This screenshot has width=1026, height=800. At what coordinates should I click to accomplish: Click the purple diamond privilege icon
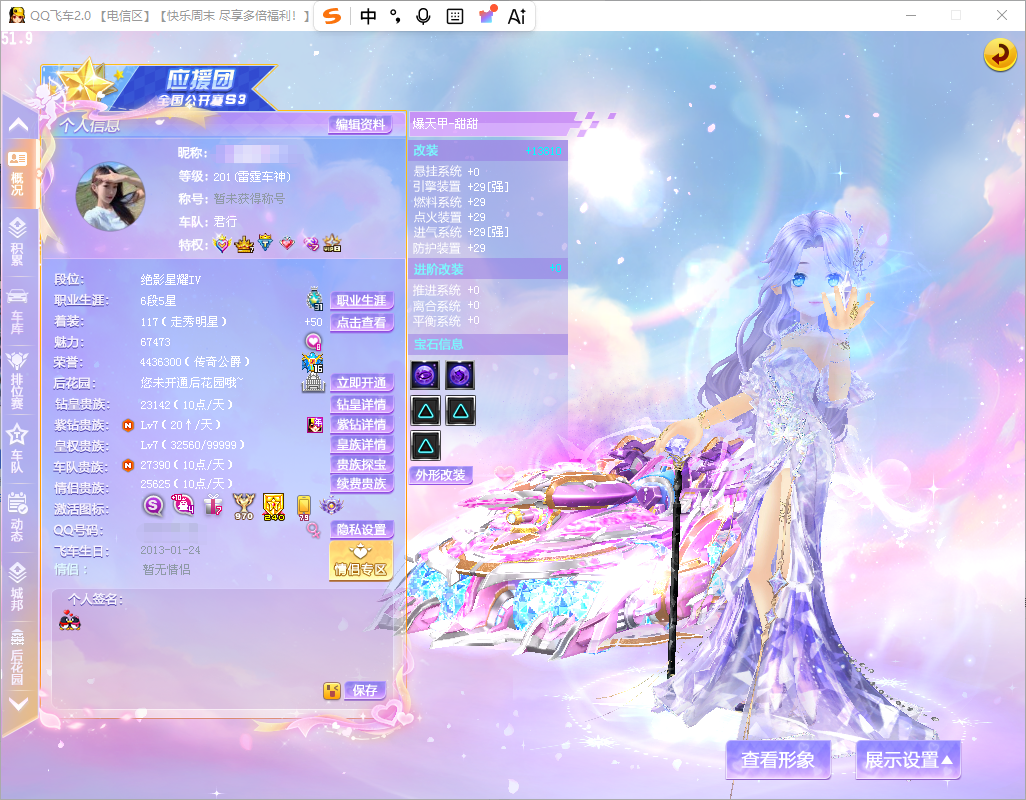[x=311, y=244]
